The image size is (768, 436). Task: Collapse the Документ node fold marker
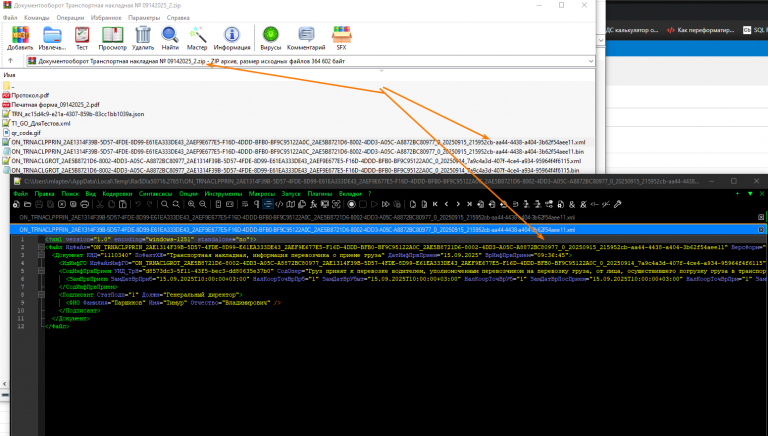tap(41, 255)
